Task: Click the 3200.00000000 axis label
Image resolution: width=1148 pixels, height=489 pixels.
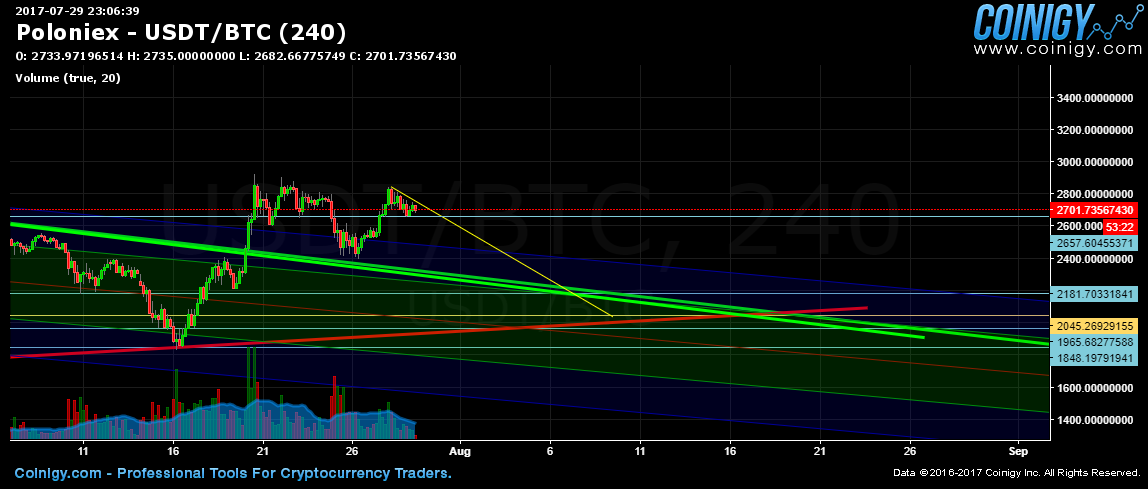Action: [1095, 130]
